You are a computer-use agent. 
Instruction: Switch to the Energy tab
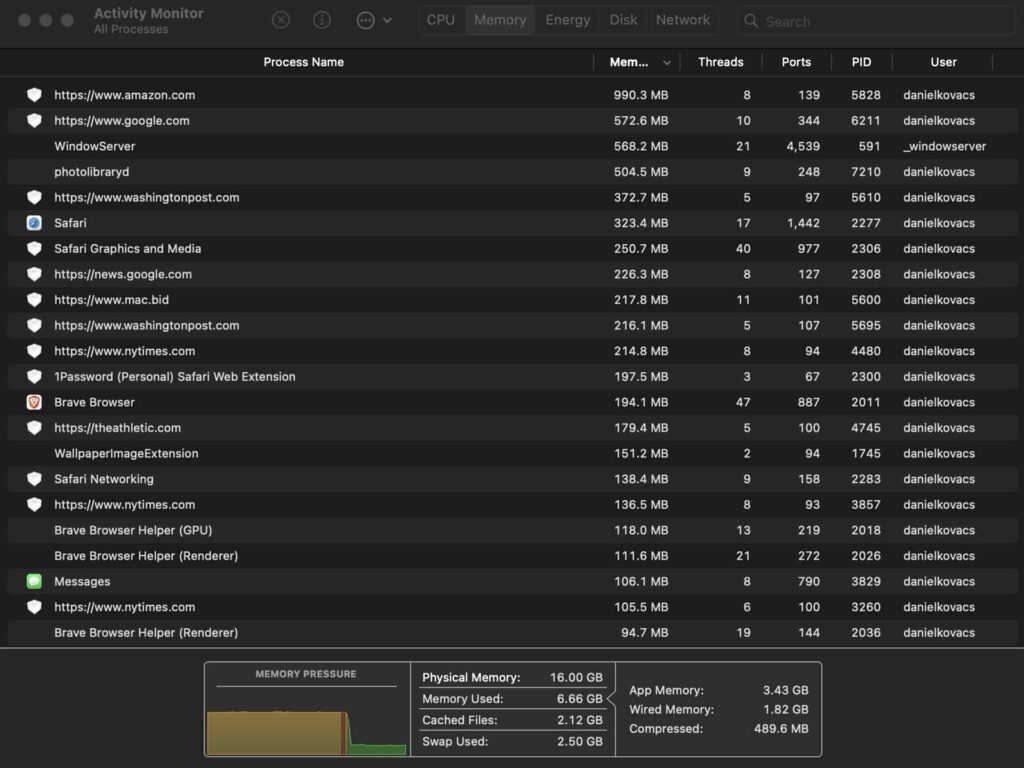[568, 20]
